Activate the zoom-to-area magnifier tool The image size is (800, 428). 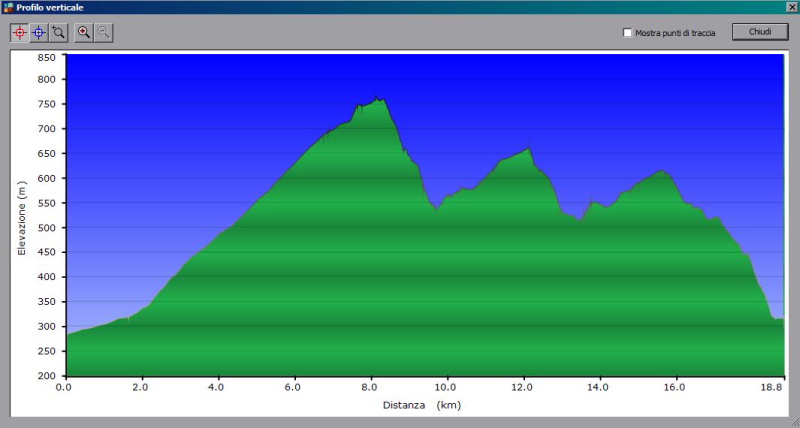[x=58, y=32]
